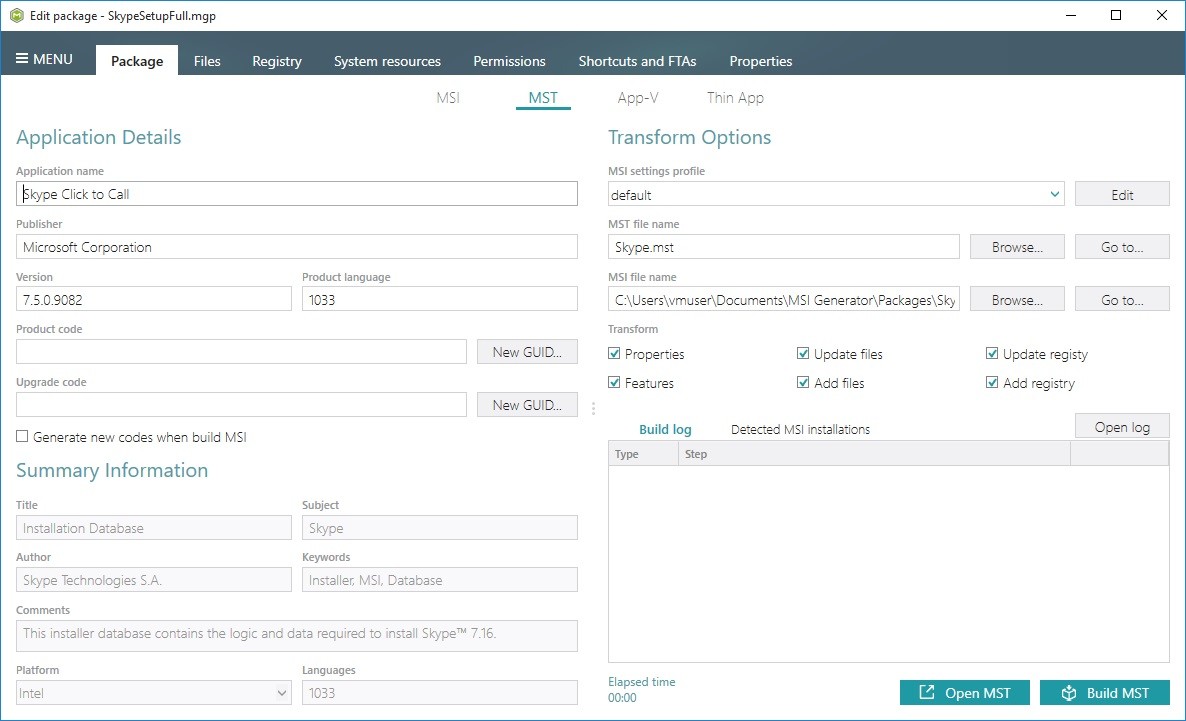Click the Version field 7.5.0.9082
The width and height of the screenshot is (1186, 721).
[154, 300]
